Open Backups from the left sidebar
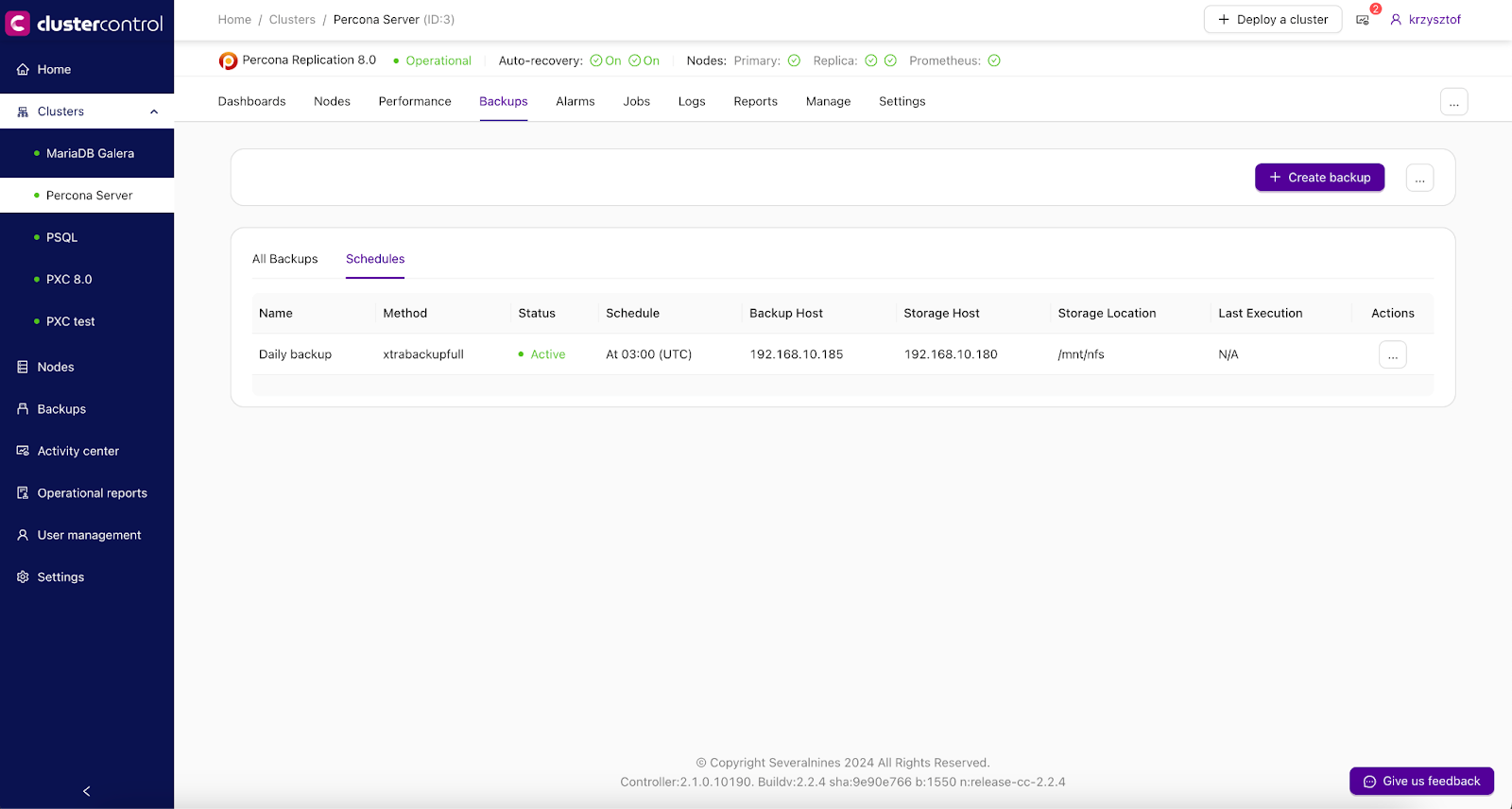The height and width of the screenshot is (809, 1512). tap(60, 409)
